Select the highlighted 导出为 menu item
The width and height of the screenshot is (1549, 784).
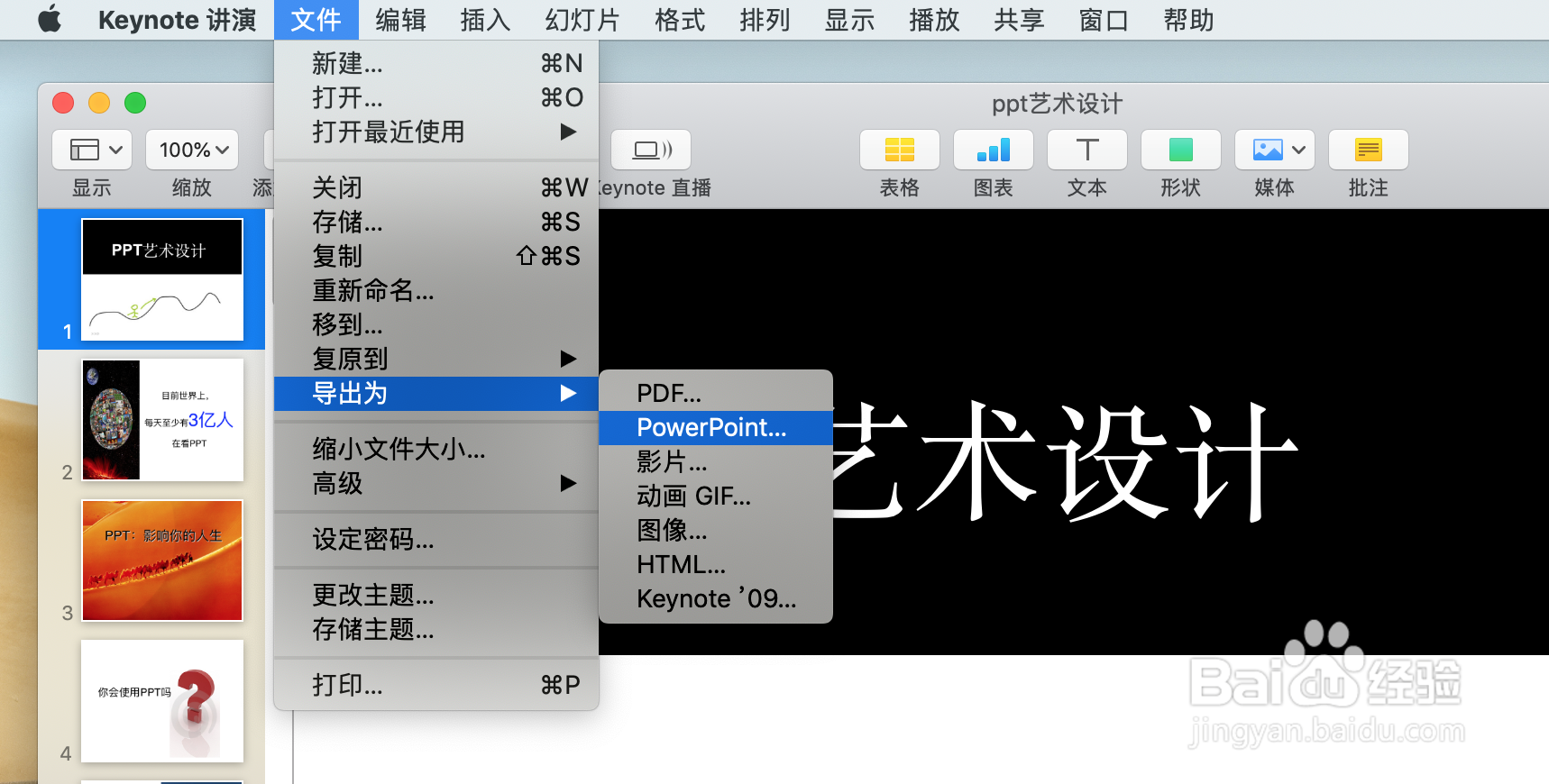pos(436,393)
